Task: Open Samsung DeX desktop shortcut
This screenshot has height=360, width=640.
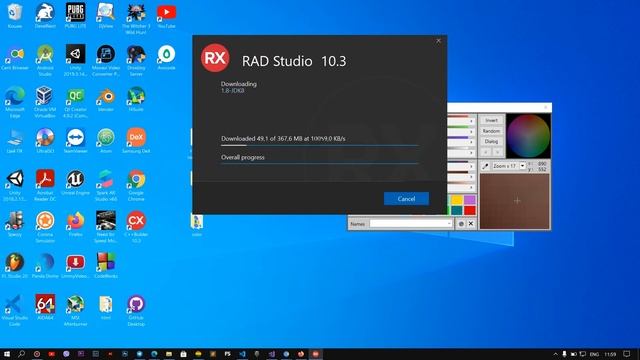Action: coord(136,141)
